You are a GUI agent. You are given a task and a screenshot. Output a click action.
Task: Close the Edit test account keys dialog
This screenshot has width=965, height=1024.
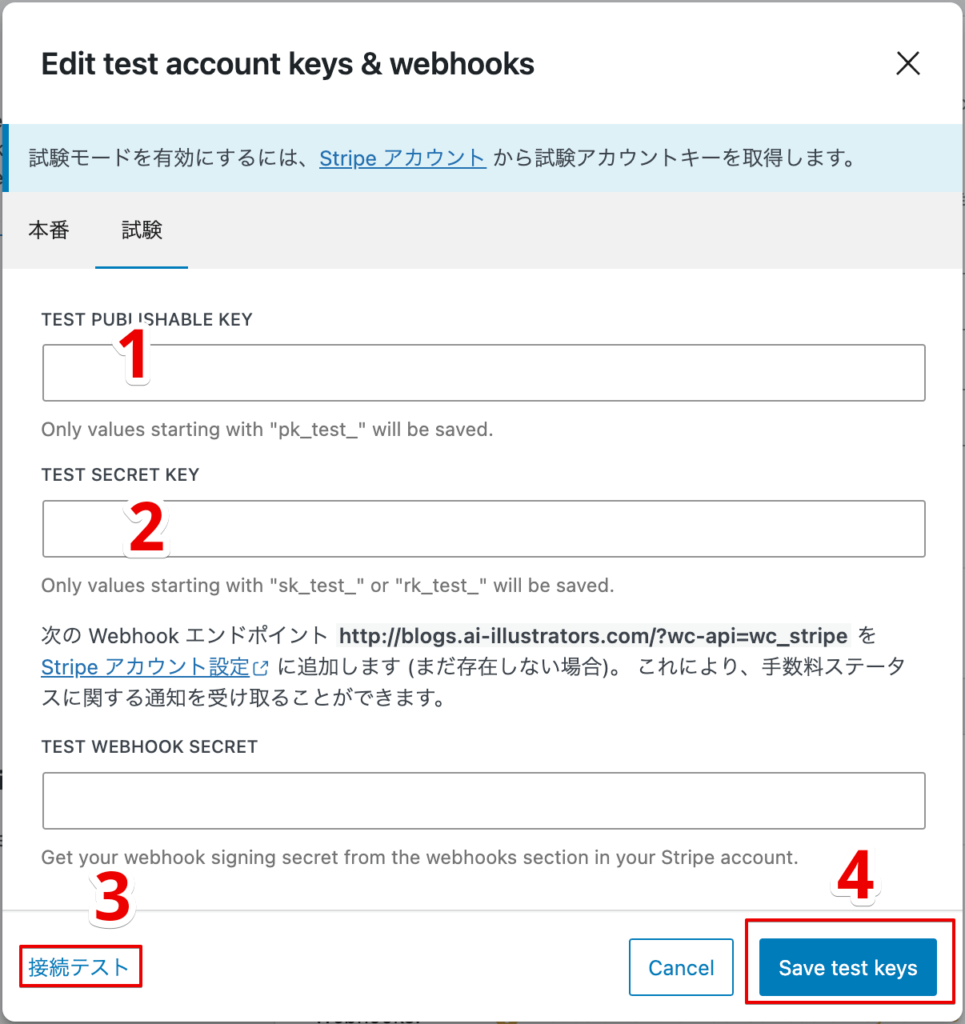click(908, 64)
